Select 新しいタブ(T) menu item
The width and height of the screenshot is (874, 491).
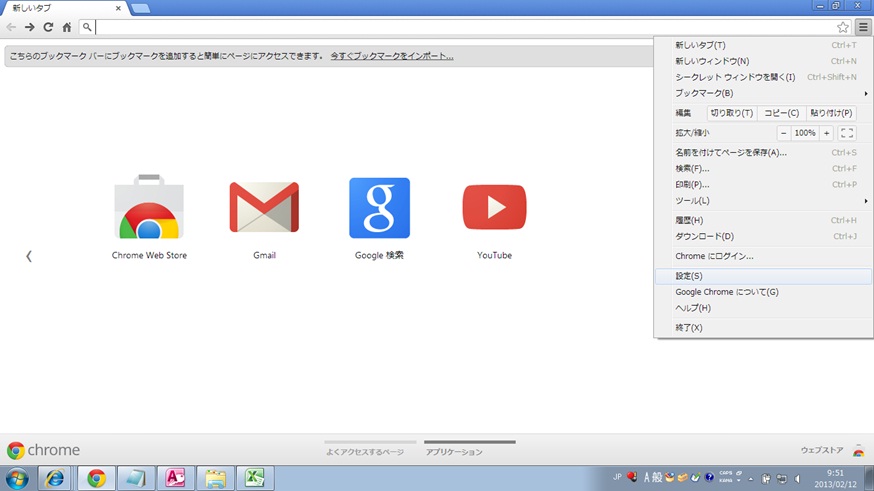pyautogui.click(x=764, y=45)
